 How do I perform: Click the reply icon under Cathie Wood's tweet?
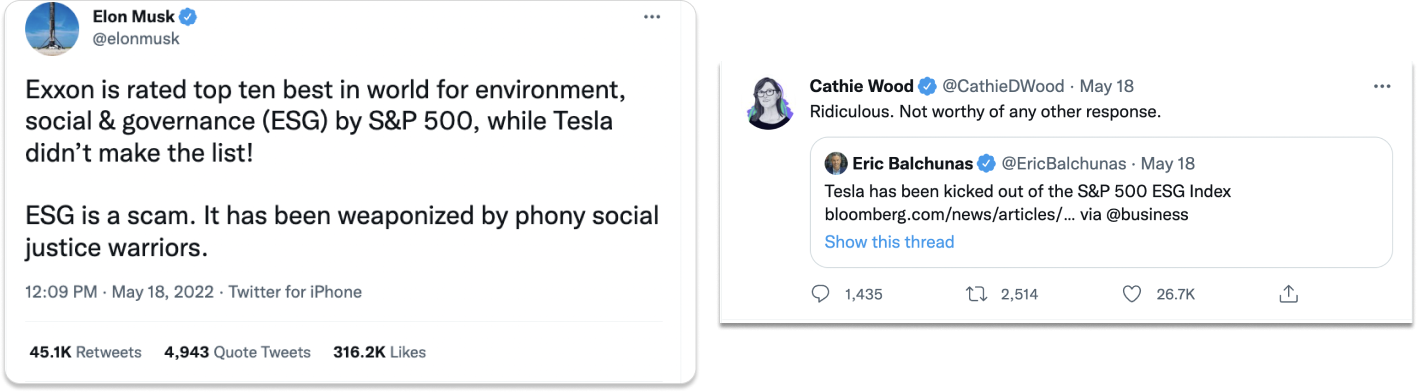(x=821, y=294)
